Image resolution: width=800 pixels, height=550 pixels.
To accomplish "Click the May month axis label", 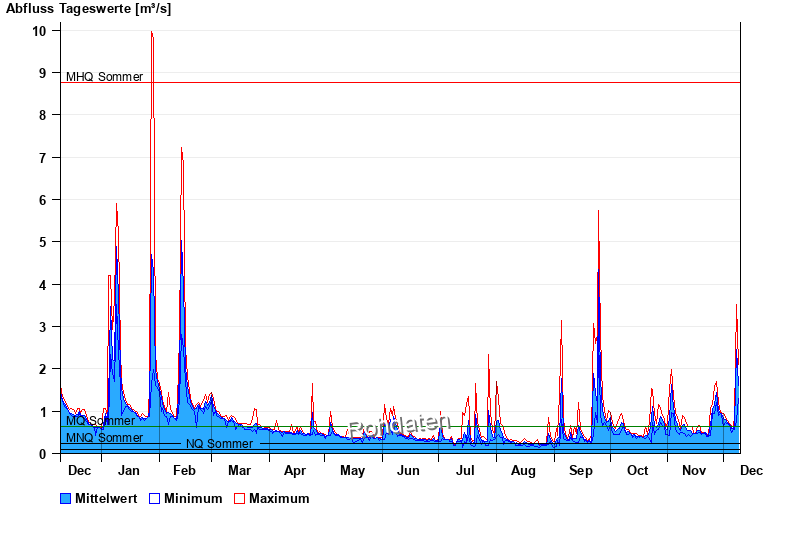I will 352,470.
